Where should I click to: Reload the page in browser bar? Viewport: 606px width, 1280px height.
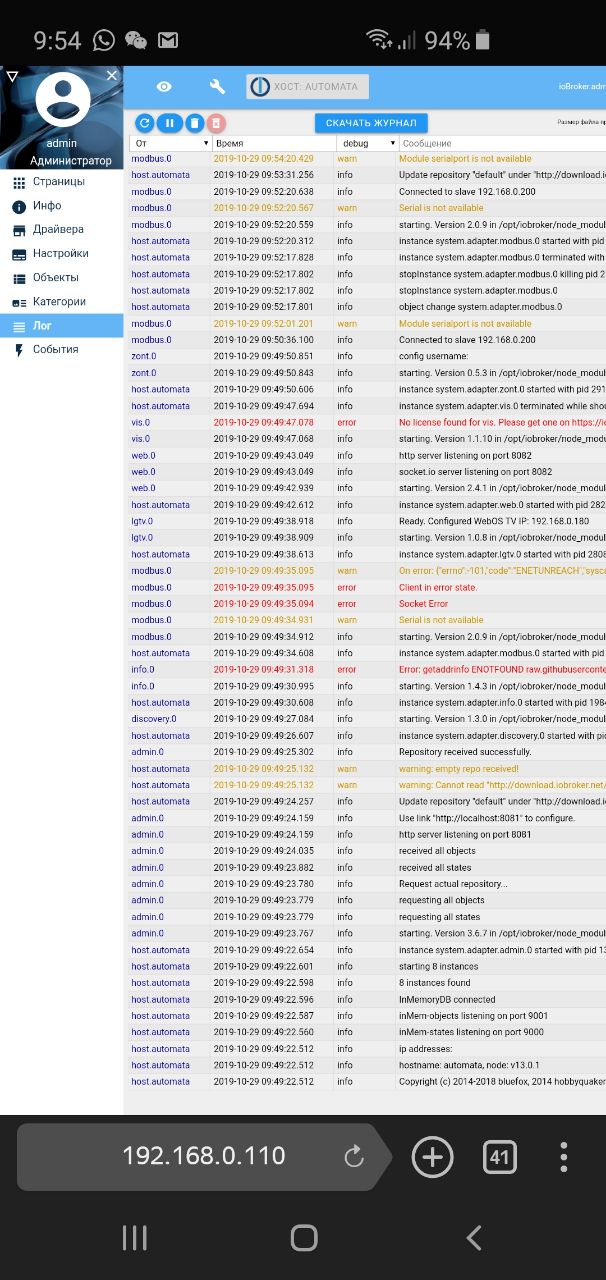point(353,1157)
